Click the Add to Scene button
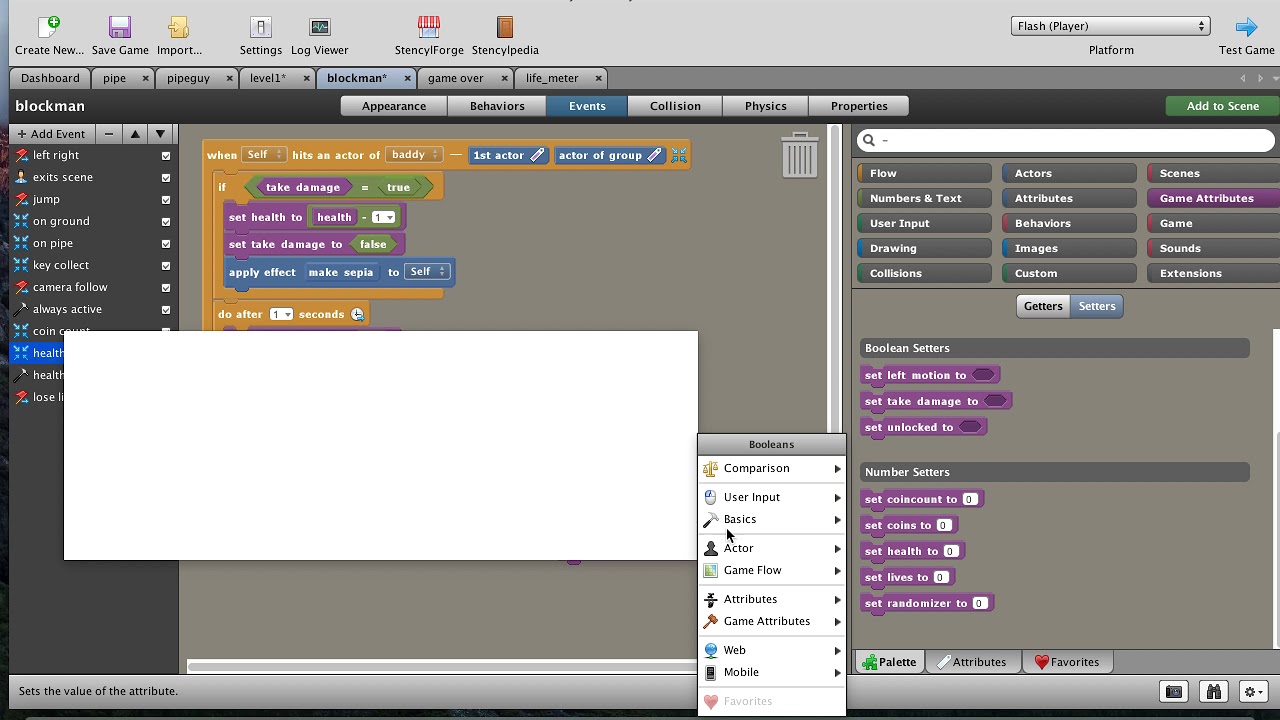Screen dimensions: 1280x720 coord(1222,106)
